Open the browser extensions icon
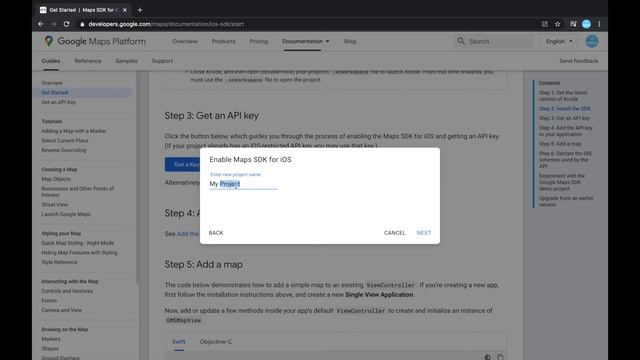The image size is (640, 360). (573, 24)
